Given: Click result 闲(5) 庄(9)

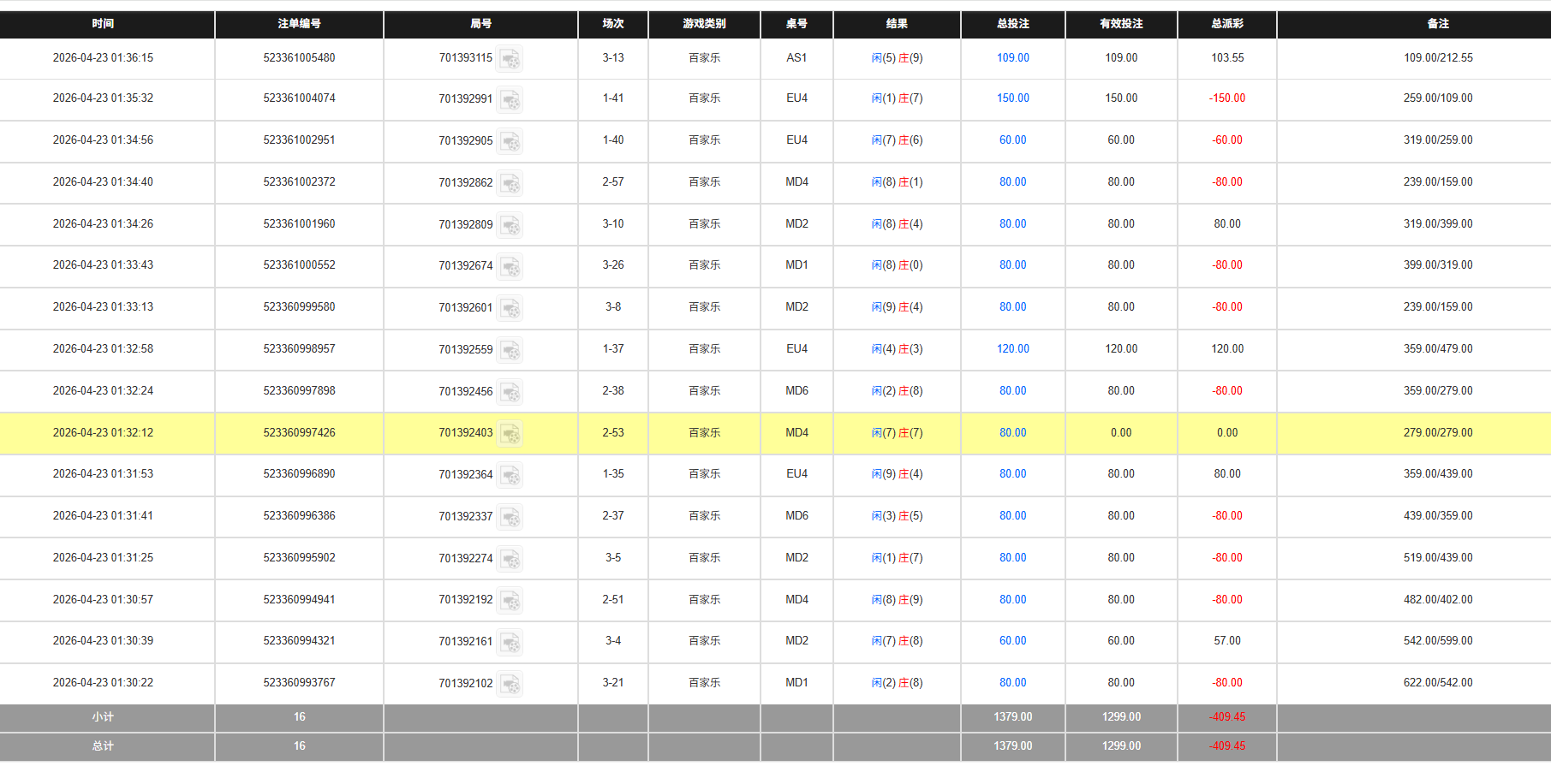Looking at the screenshot, I should click(897, 58).
